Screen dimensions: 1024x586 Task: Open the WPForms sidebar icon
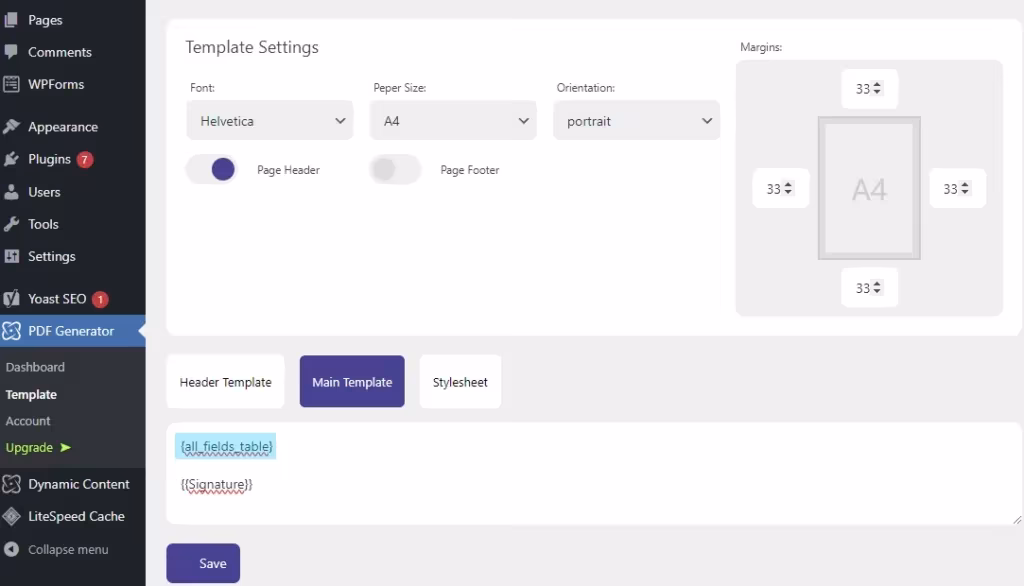[11, 84]
